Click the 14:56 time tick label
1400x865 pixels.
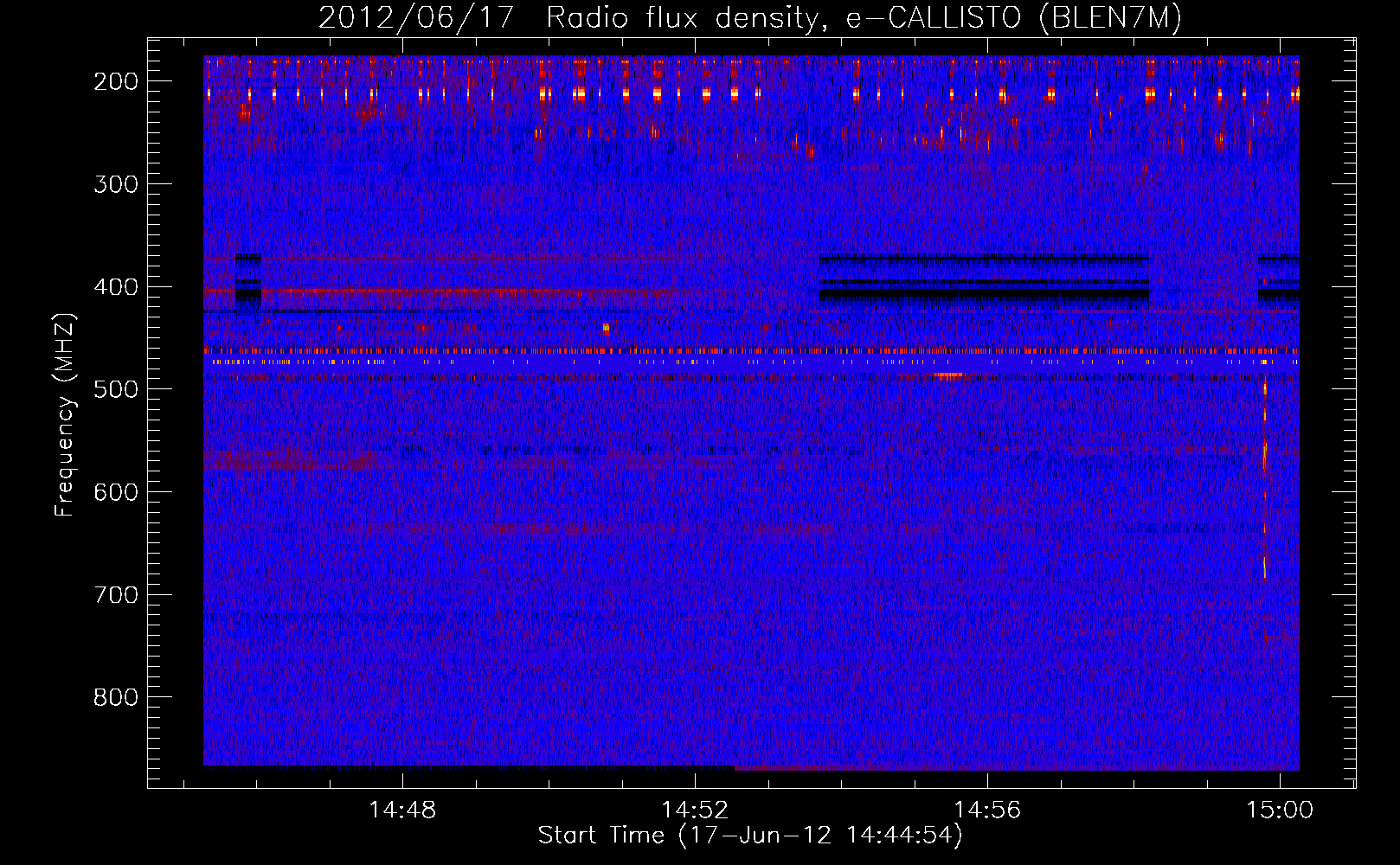pos(987,811)
